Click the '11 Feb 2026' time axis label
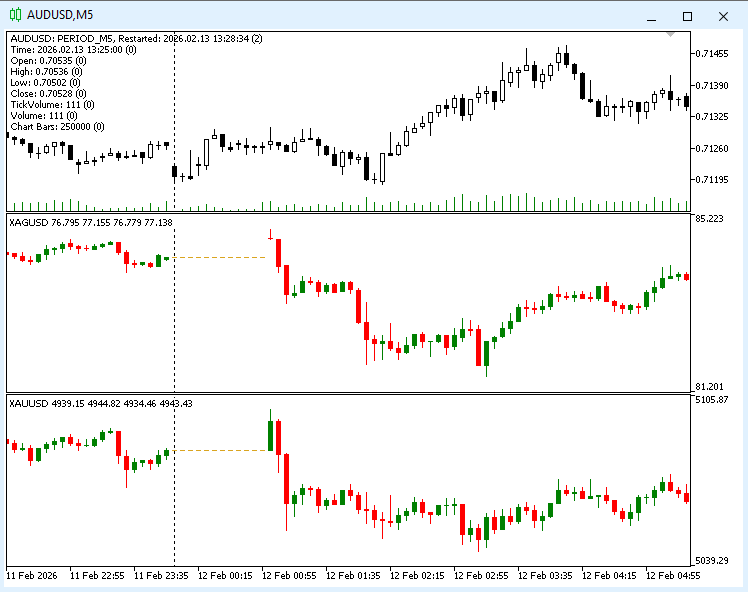Image resolution: width=748 pixels, height=592 pixels. point(31,576)
